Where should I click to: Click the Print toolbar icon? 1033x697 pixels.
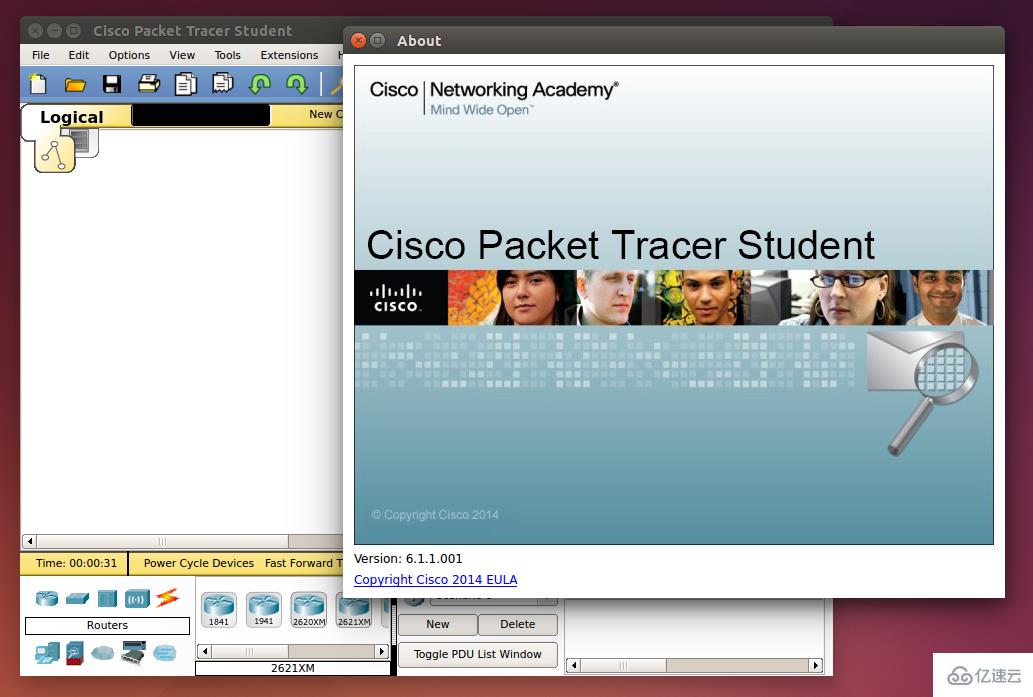pos(149,84)
